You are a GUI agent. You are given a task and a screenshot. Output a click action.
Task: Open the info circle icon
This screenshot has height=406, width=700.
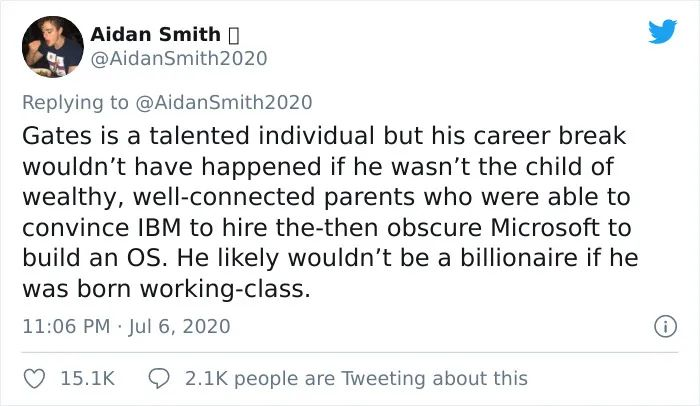661,326
